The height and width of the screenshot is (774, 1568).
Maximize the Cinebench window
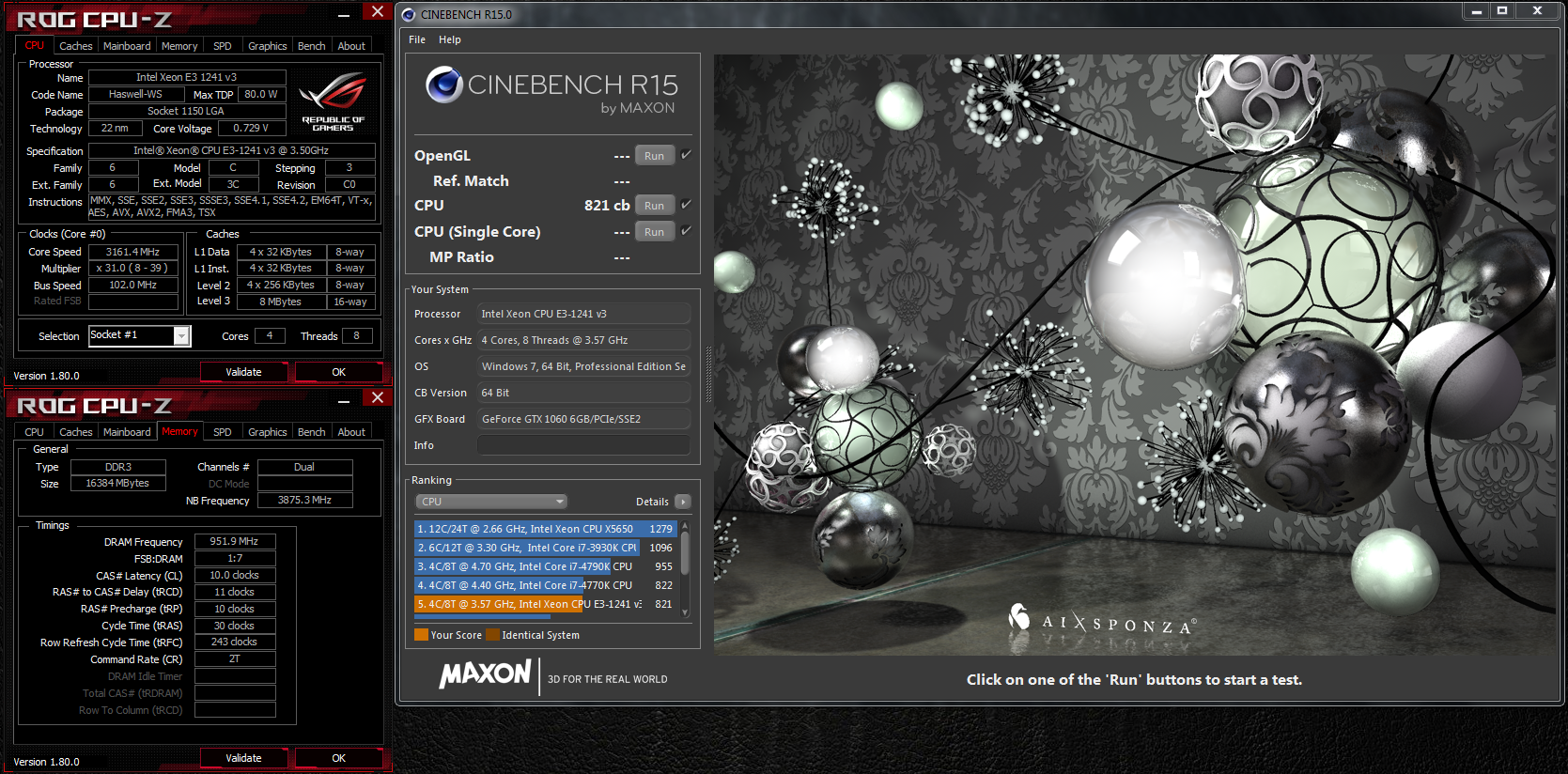point(1502,10)
